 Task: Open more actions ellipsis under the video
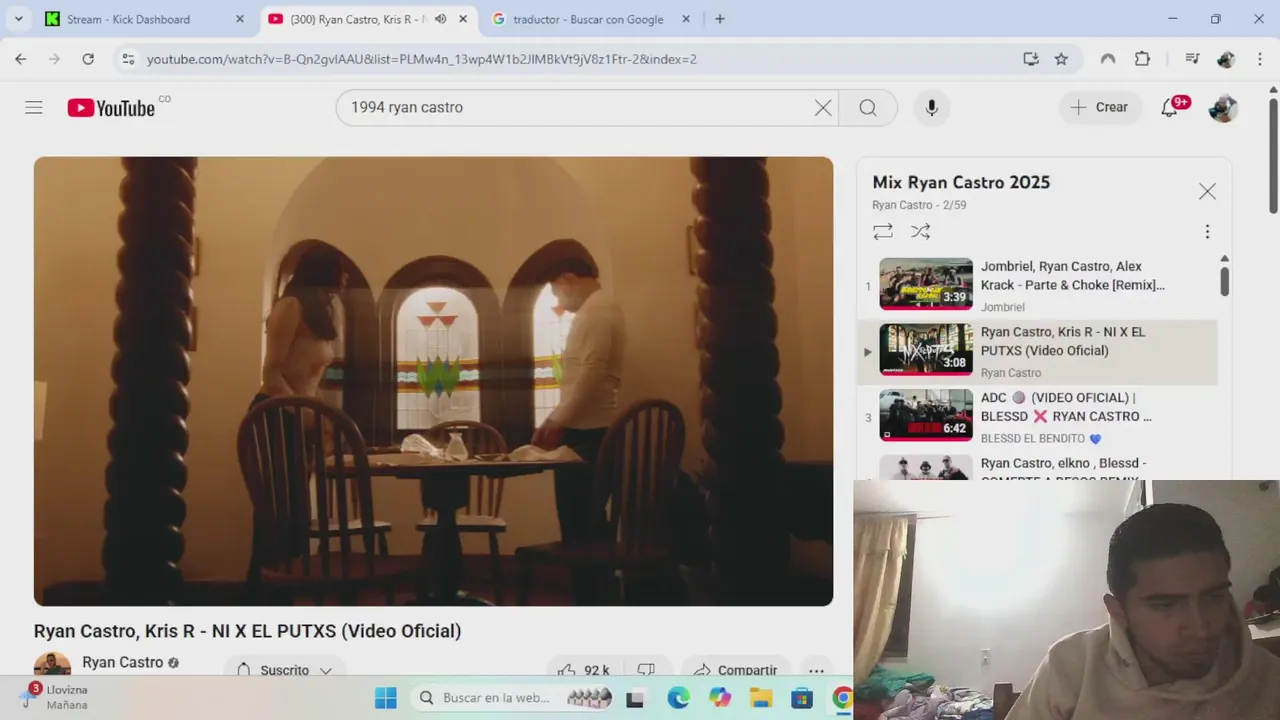pyautogui.click(x=816, y=670)
